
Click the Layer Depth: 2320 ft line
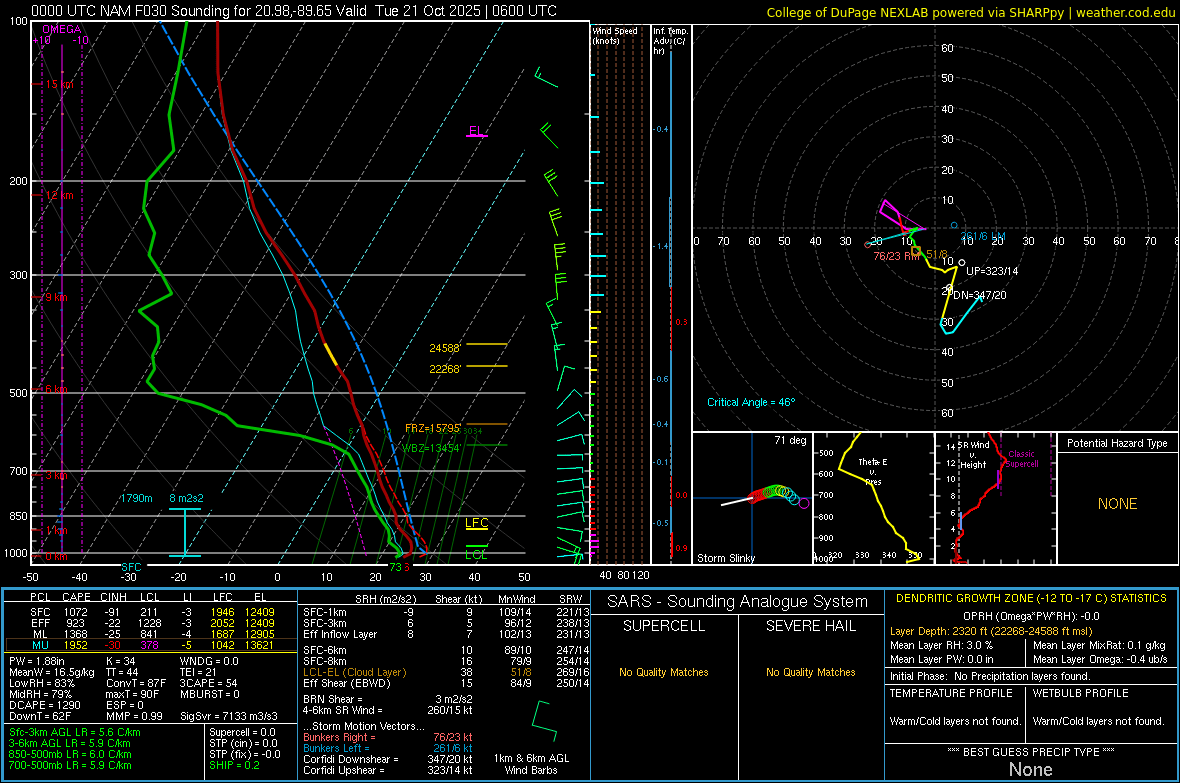991,632
